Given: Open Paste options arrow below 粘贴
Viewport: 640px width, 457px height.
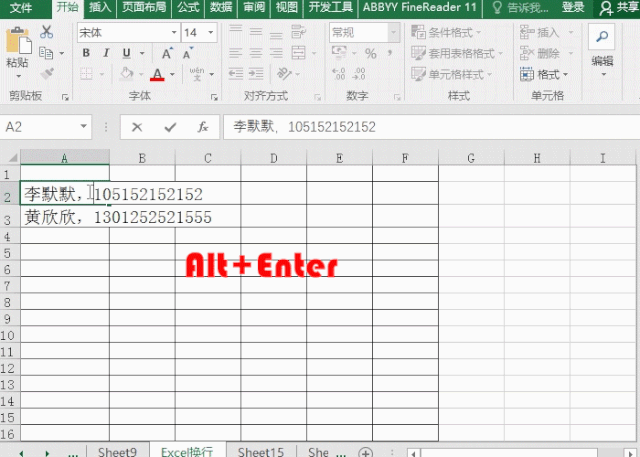Looking at the screenshot, I should (18, 76).
